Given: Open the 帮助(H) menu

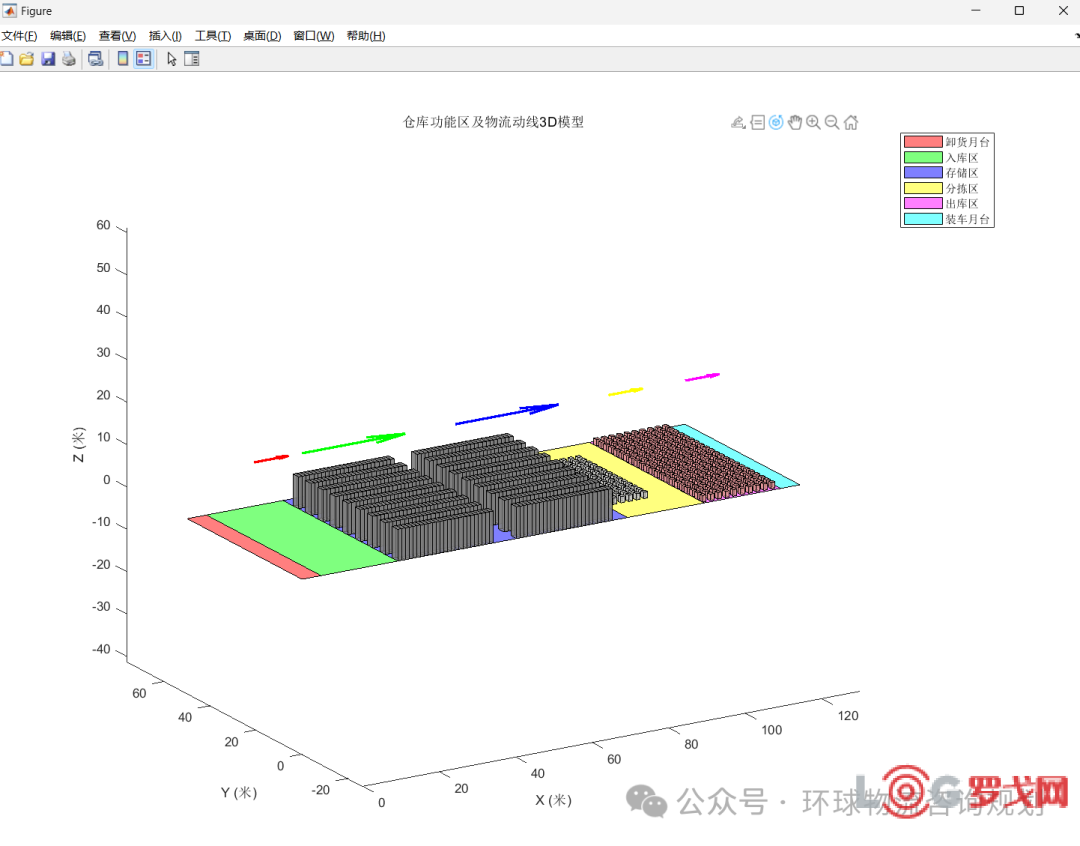Looking at the screenshot, I should click(365, 36).
